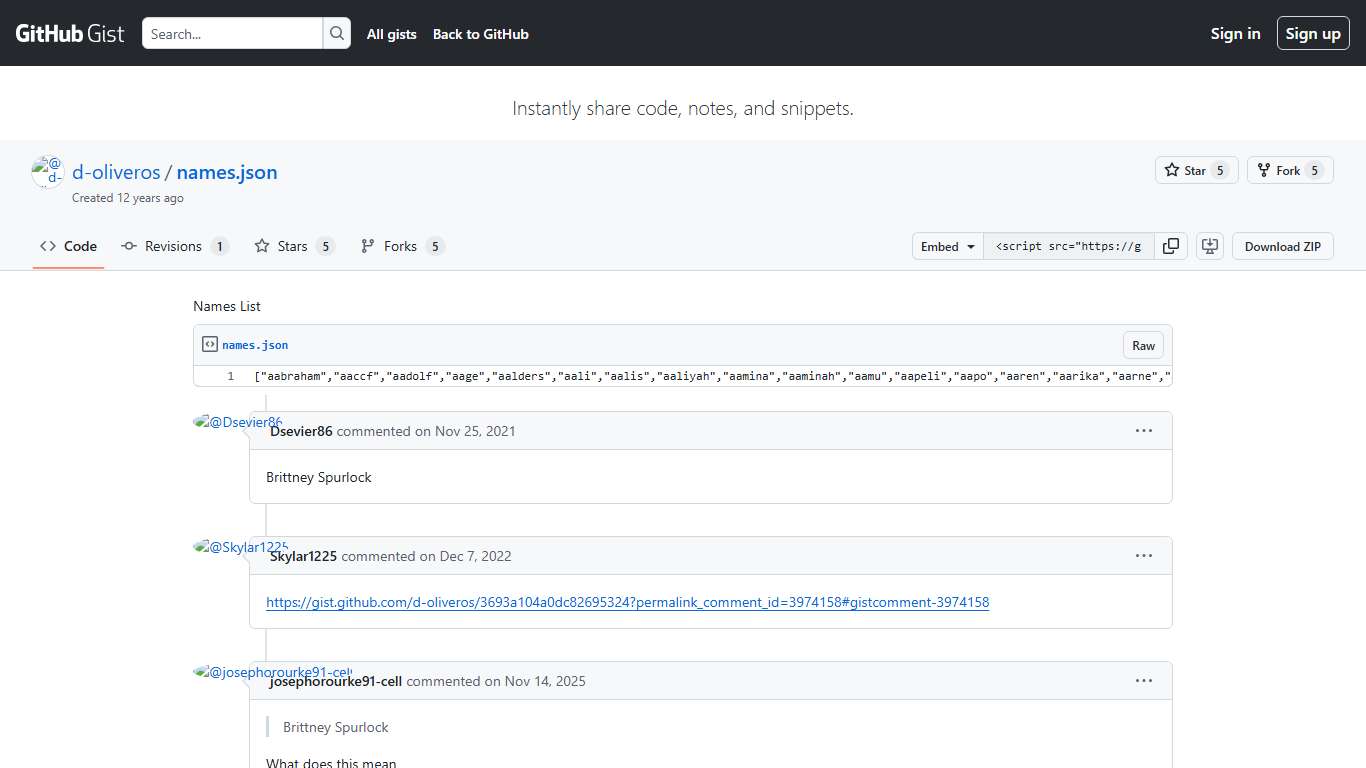
Task: Click the gist search input field
Action: coord(232,33)
